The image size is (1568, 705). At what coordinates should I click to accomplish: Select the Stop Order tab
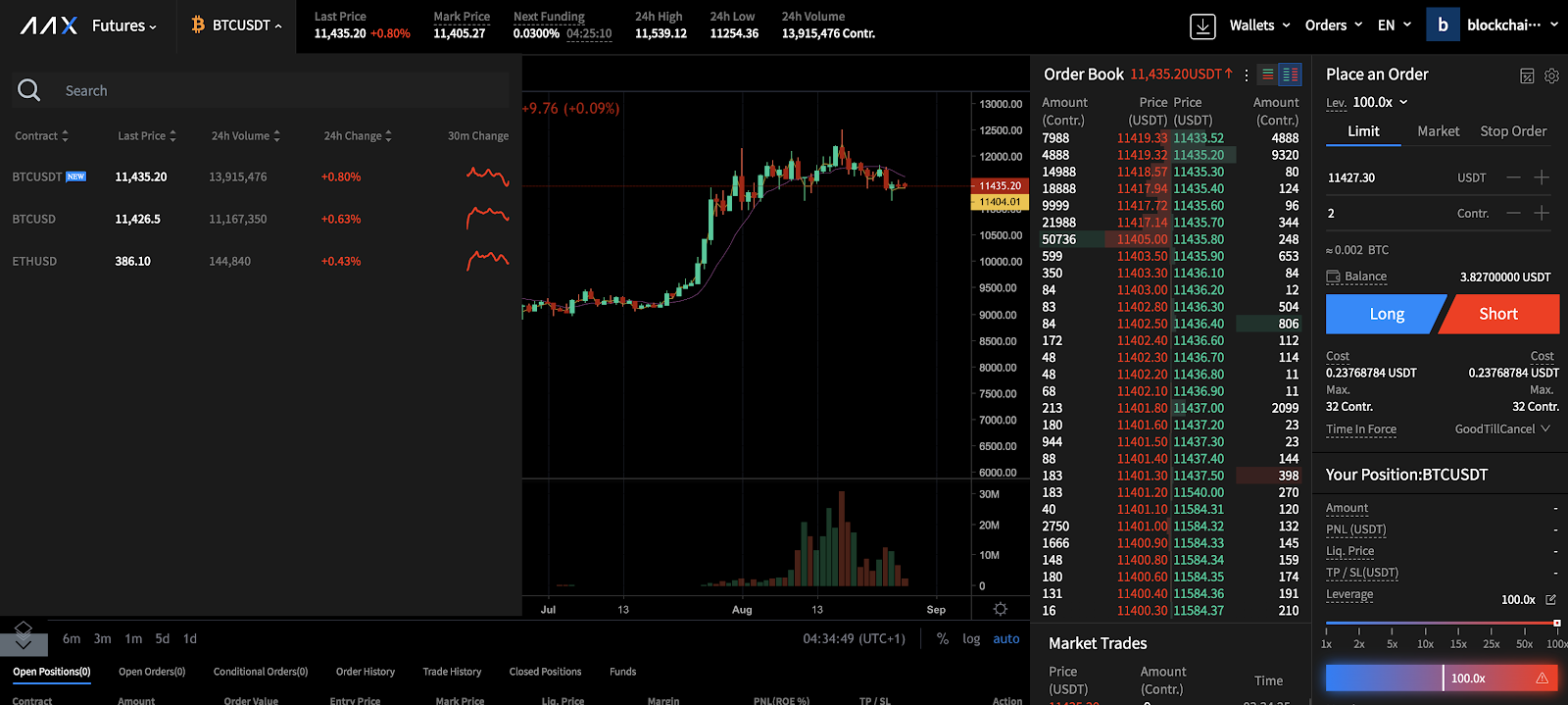1513,131
